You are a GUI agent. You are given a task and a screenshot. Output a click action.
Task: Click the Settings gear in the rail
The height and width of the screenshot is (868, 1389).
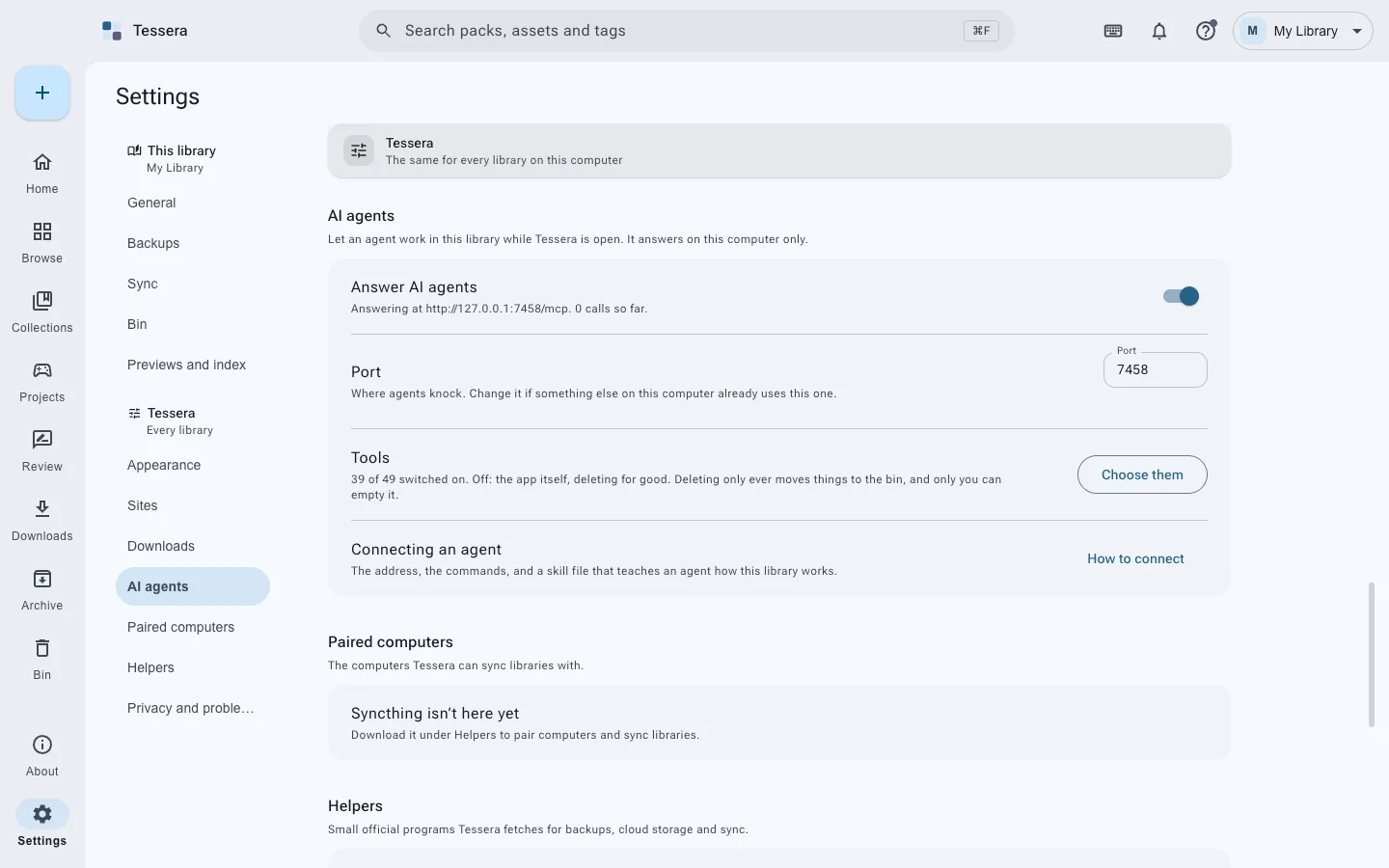tap(42, 814)
